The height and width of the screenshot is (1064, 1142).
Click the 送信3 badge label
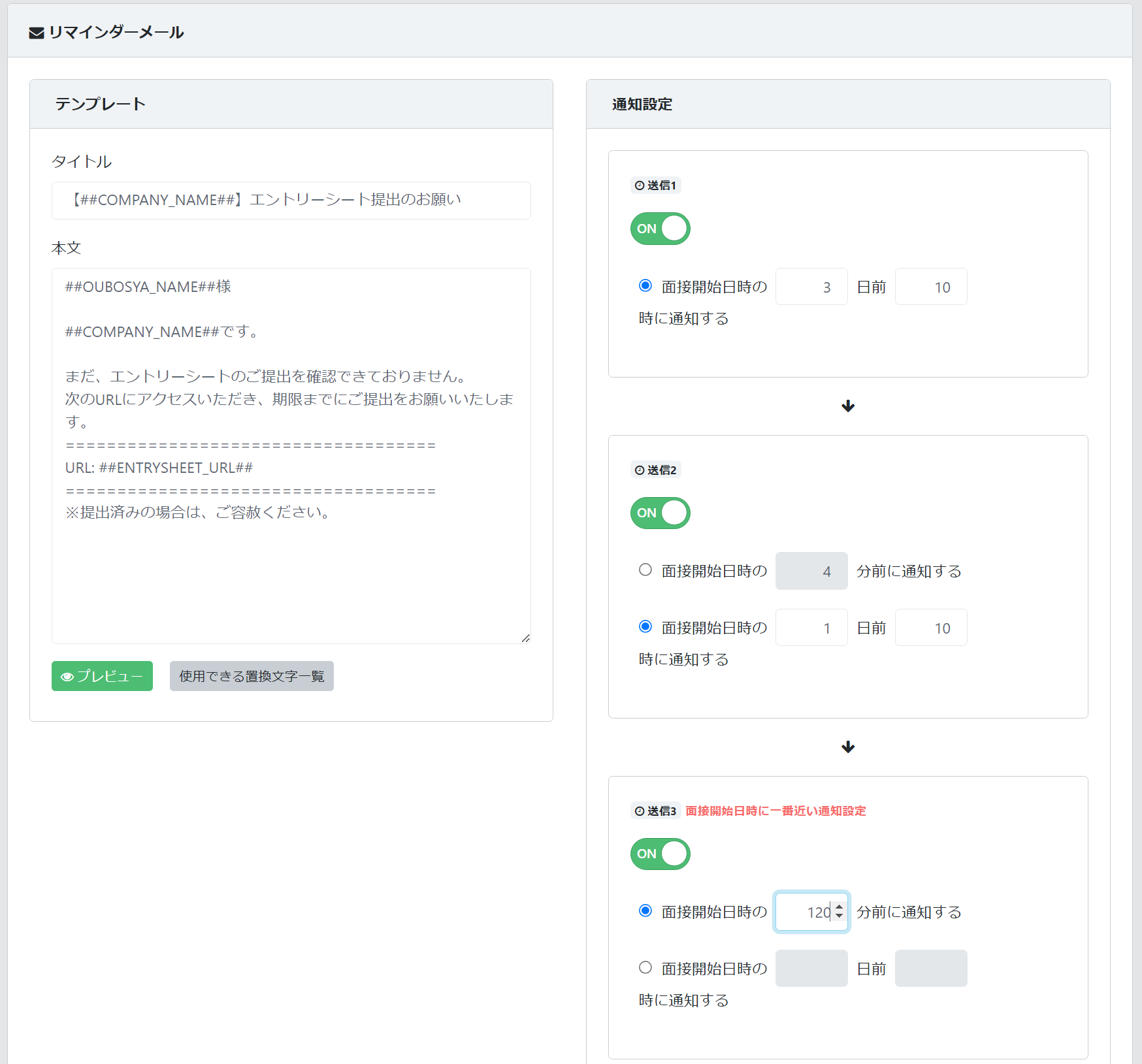click(x=656, y=811)
